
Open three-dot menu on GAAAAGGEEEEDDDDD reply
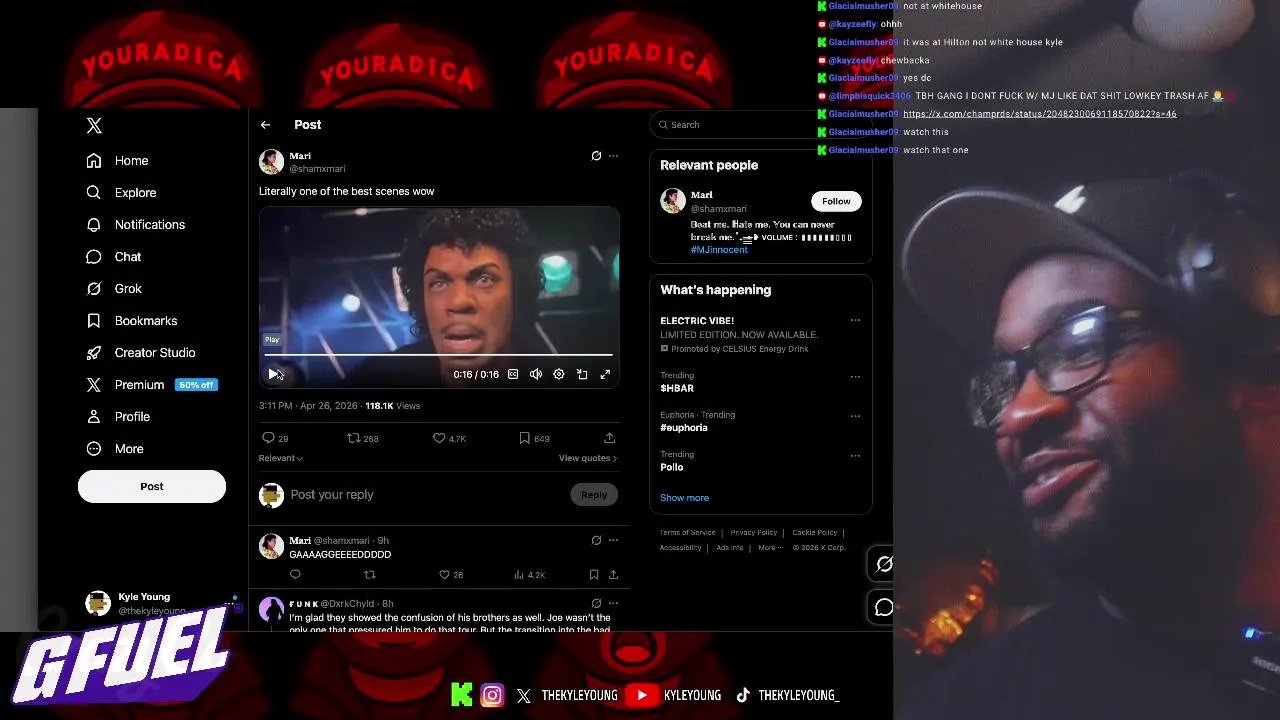[613, 540]
